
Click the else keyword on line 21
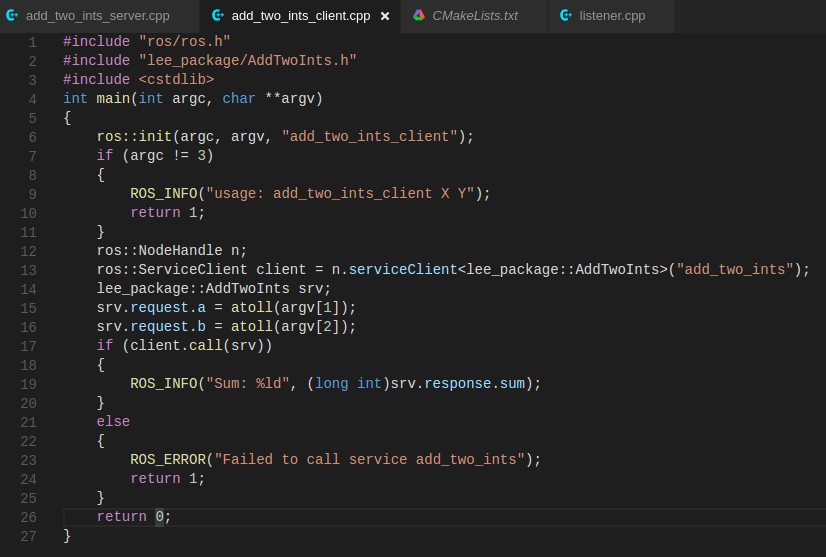coord(113,422)
